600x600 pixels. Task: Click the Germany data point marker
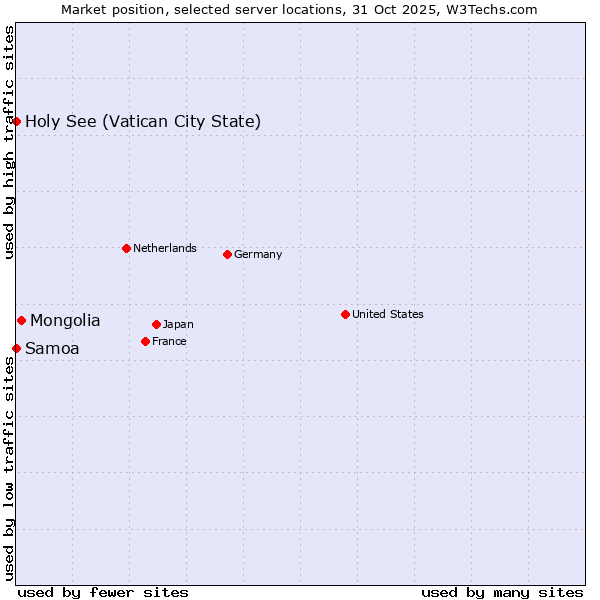(227, 254)
